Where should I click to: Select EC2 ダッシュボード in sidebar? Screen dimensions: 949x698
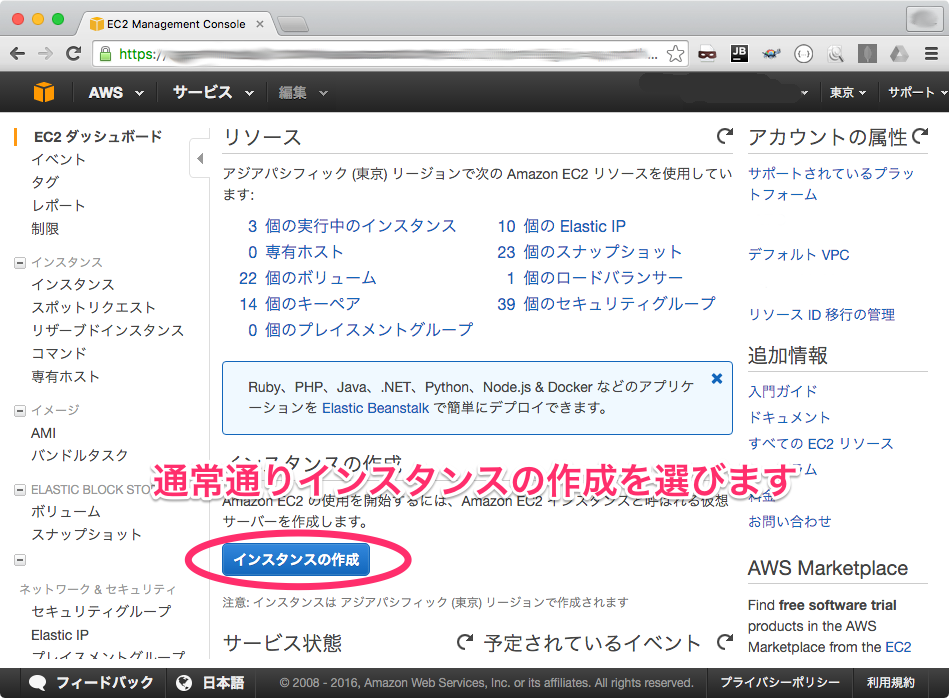[98, 137]
